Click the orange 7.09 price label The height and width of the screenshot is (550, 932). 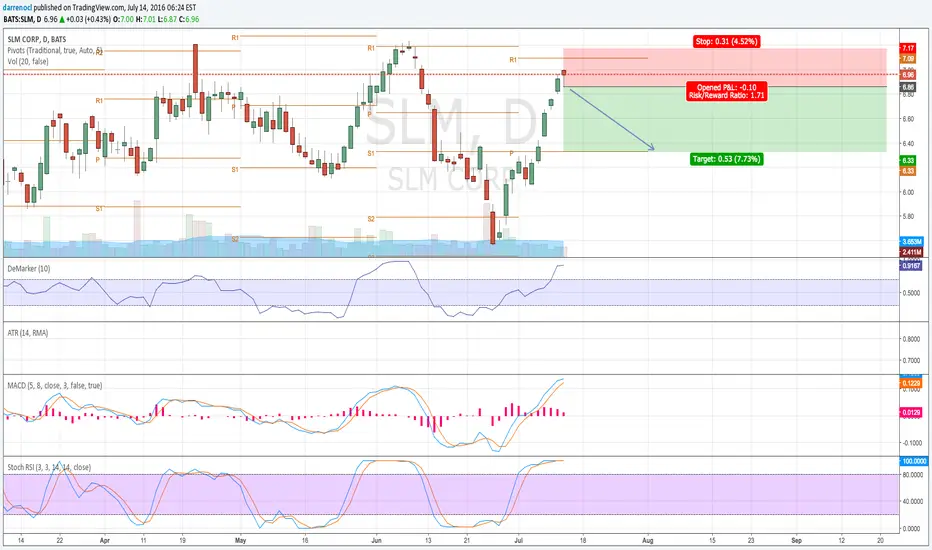tap(908, 58)
